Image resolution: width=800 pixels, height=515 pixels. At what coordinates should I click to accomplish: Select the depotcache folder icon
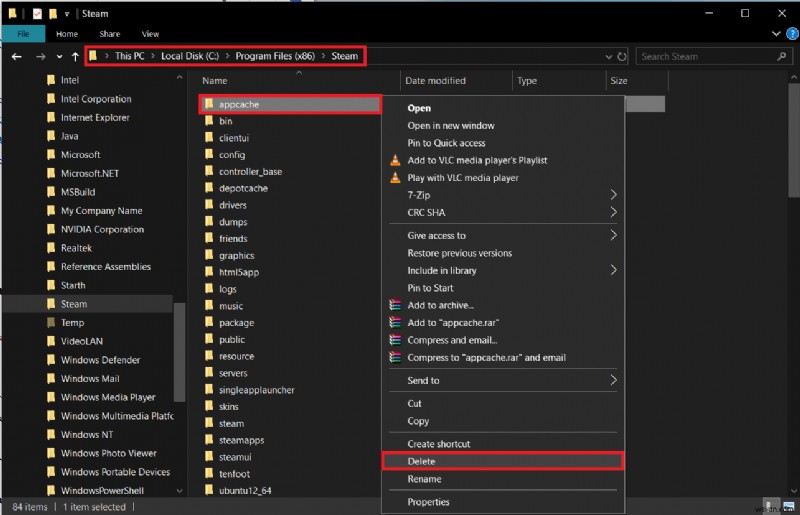(x=209, y=188)
